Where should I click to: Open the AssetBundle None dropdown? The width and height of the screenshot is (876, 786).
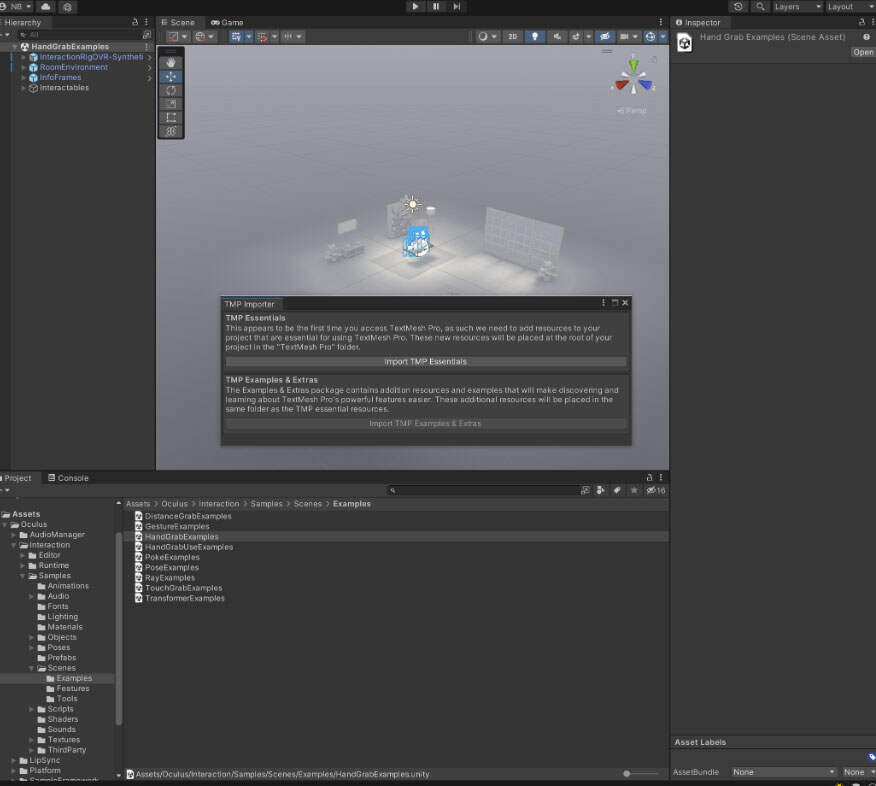pos(783,772)
